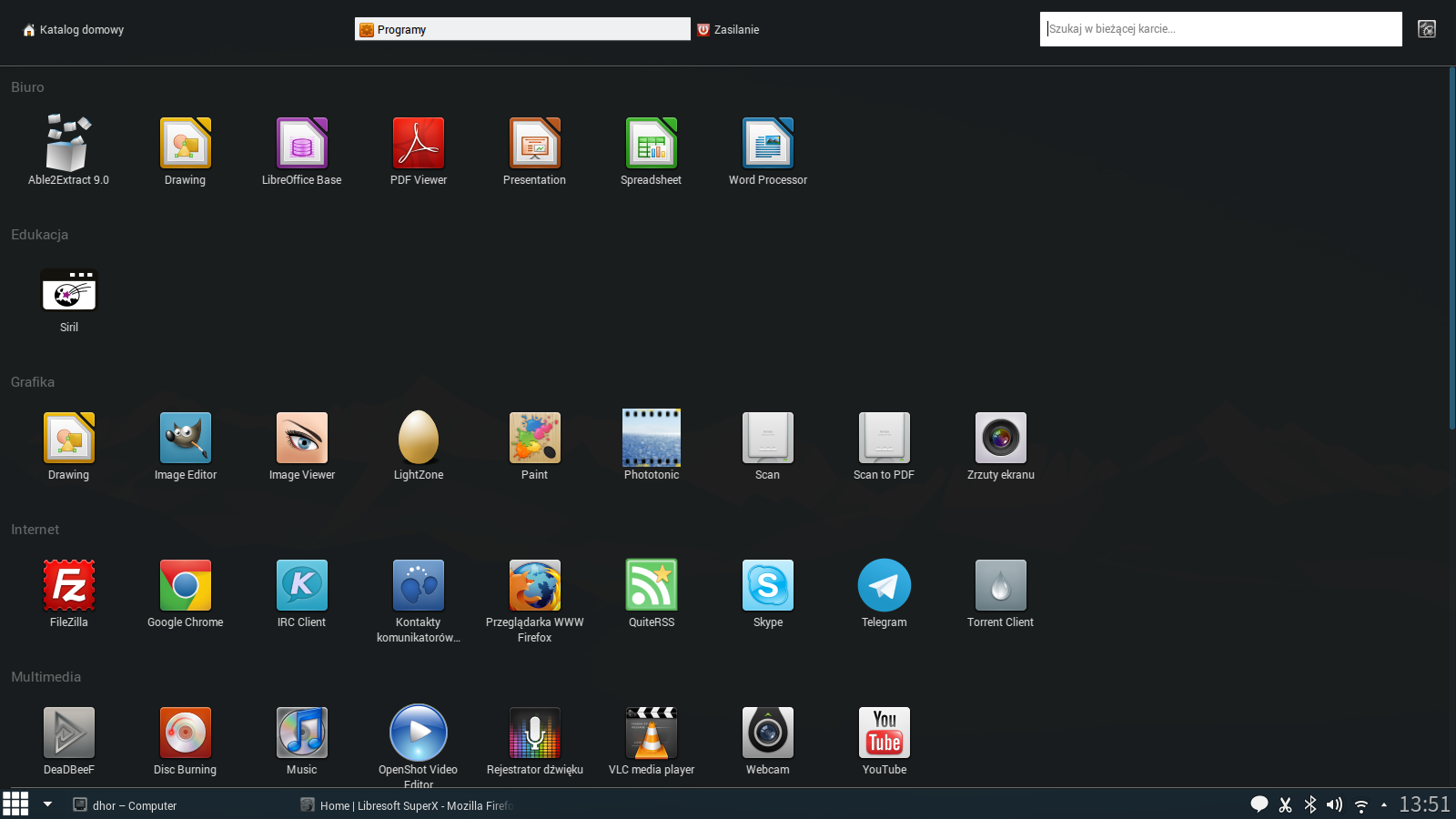1456x819 pixels.
Task: Open Disc Burning
Action: [x=185, y=741]
